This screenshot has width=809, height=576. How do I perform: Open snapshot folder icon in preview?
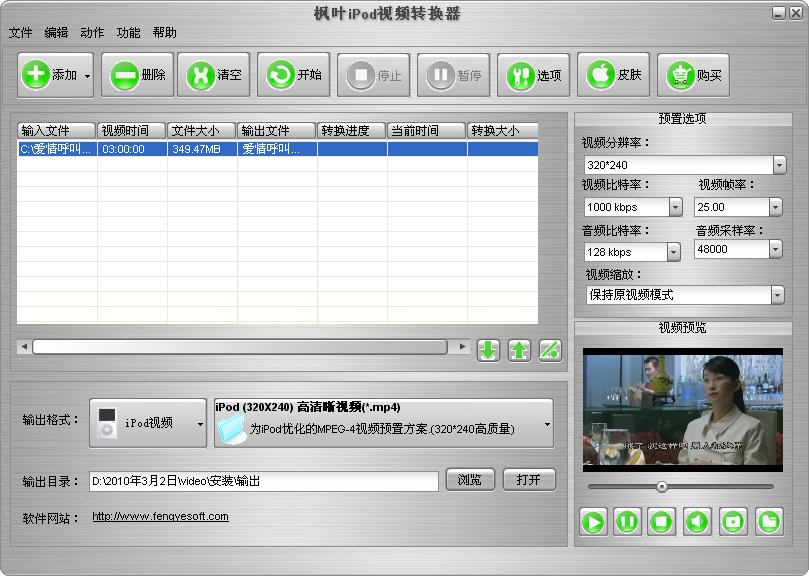(769, 522)
